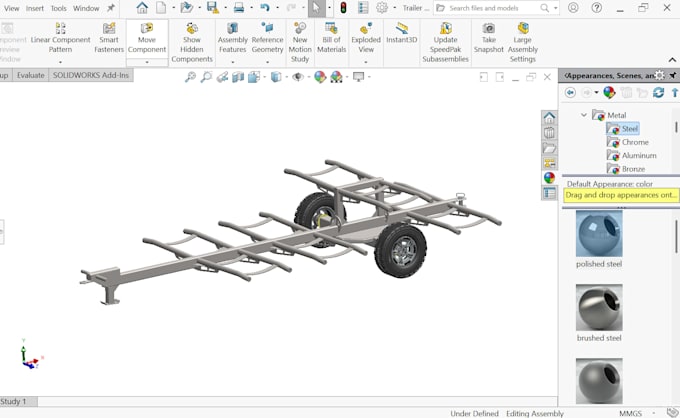Viewport: 680px width, 418px height.
Task: Choose the polished steel appearance thumbnail
Action: (x=599, y=233)
